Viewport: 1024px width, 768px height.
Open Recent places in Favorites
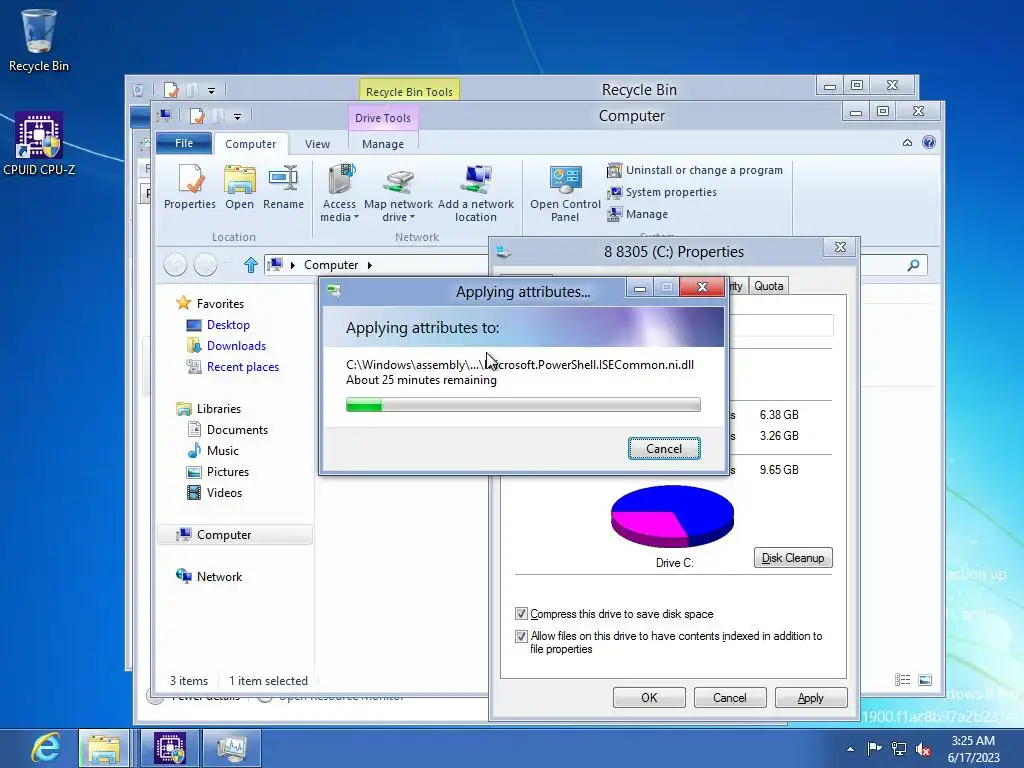(x=232, y=366)
